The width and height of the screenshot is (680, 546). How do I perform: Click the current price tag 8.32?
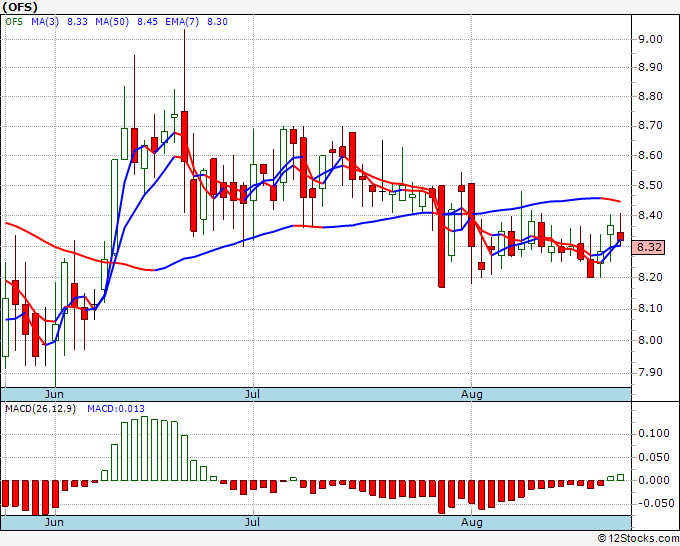tap(648, 247)
